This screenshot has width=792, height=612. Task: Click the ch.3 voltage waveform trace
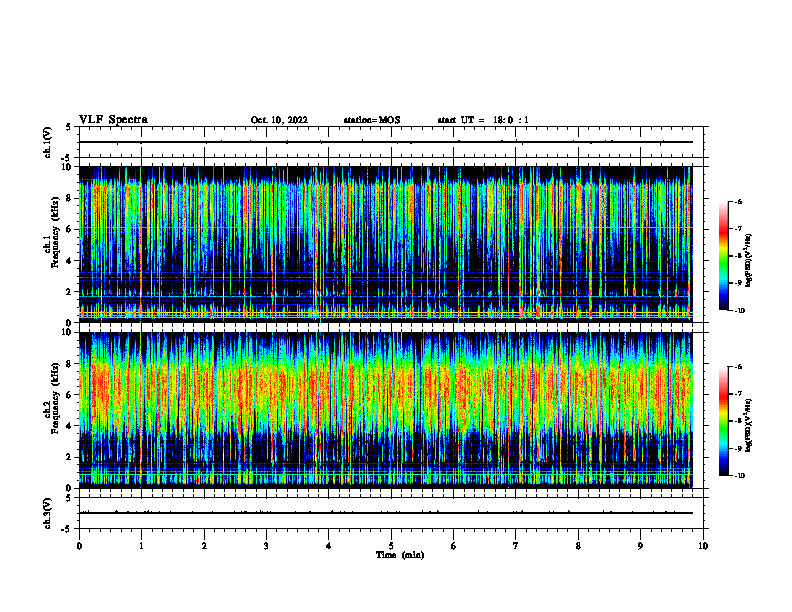[x=385, y=513]
